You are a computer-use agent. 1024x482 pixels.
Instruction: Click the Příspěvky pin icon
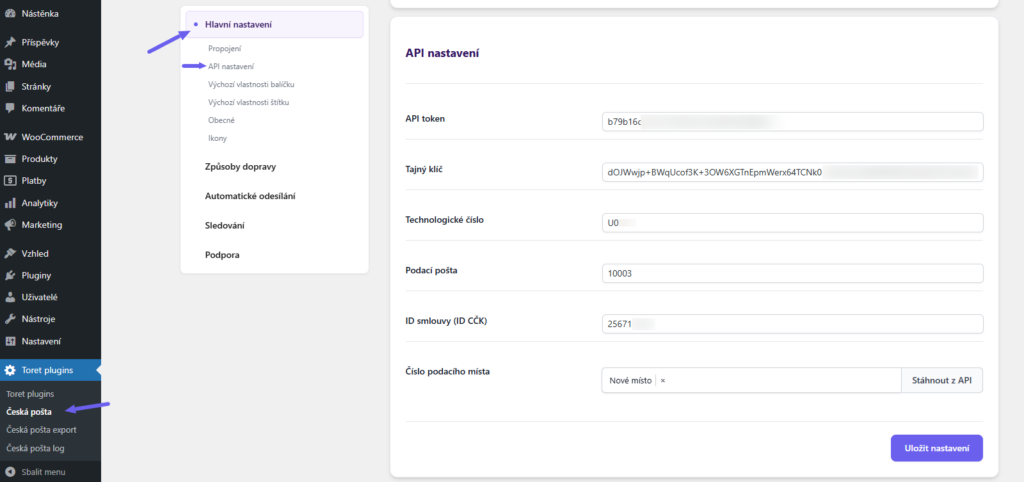pos(10,42)
